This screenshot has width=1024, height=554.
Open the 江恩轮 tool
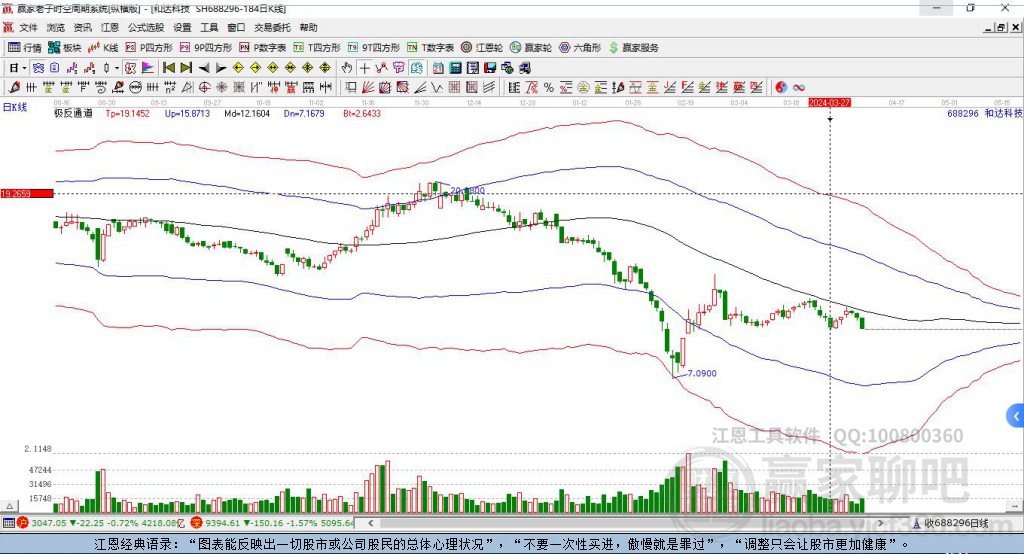coord(482,48)
